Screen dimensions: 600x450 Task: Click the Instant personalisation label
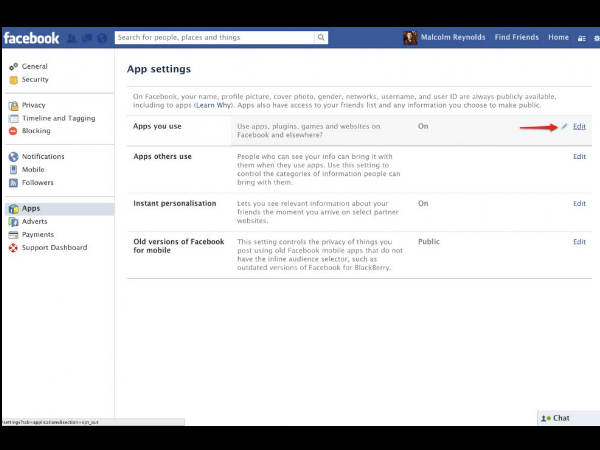pyautogui.click(x=174, y=204)
